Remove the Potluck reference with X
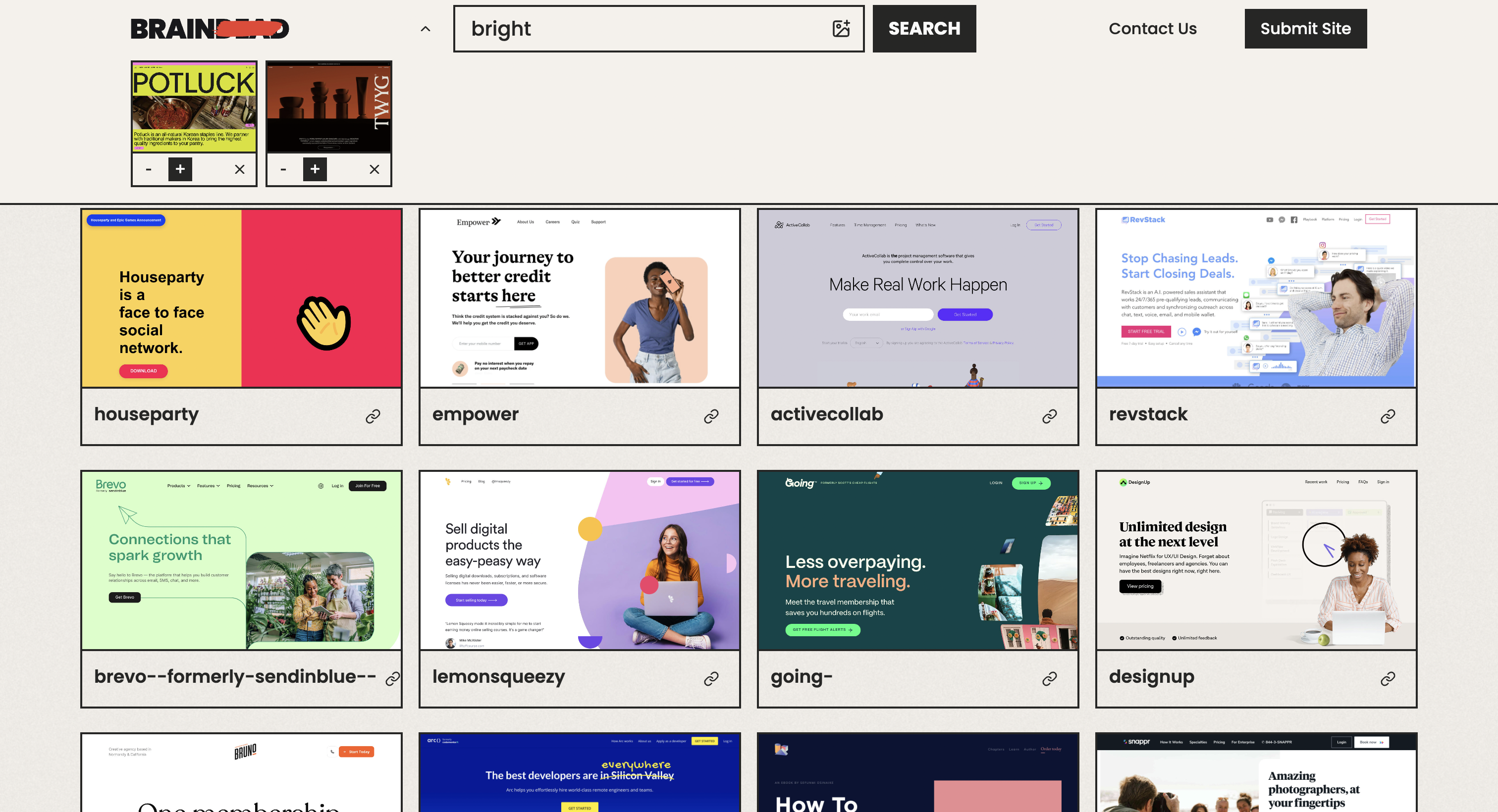Screen dimensions: 1498x812 tap(240, 169)
